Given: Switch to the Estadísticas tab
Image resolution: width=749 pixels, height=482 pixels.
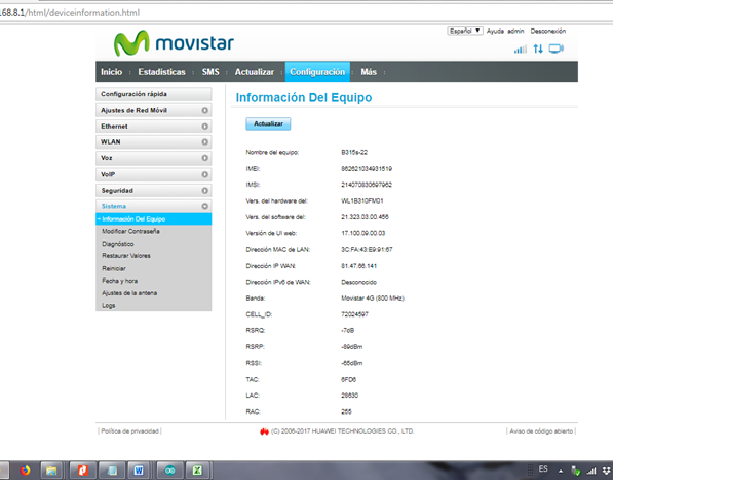Looking at the screenshot, I should click(x=162, y=72).
